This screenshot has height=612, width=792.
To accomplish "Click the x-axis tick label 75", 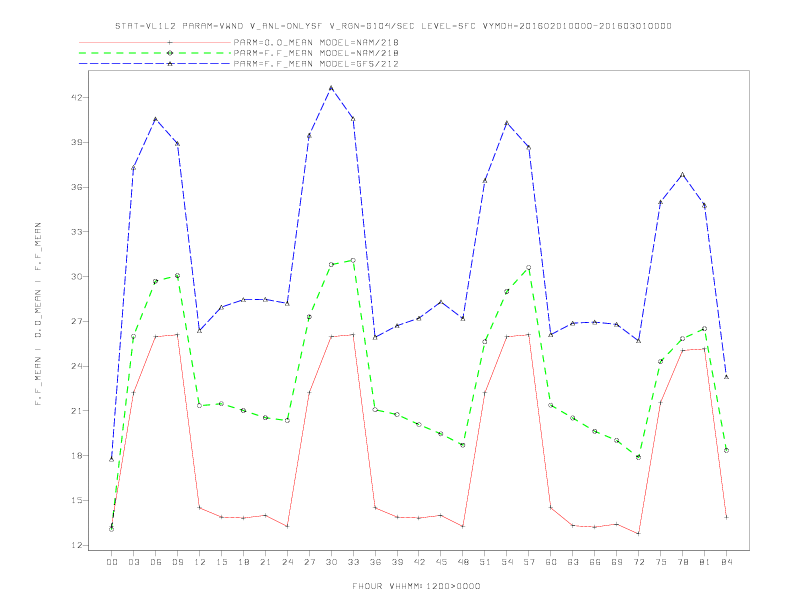I will pos(661,562).
